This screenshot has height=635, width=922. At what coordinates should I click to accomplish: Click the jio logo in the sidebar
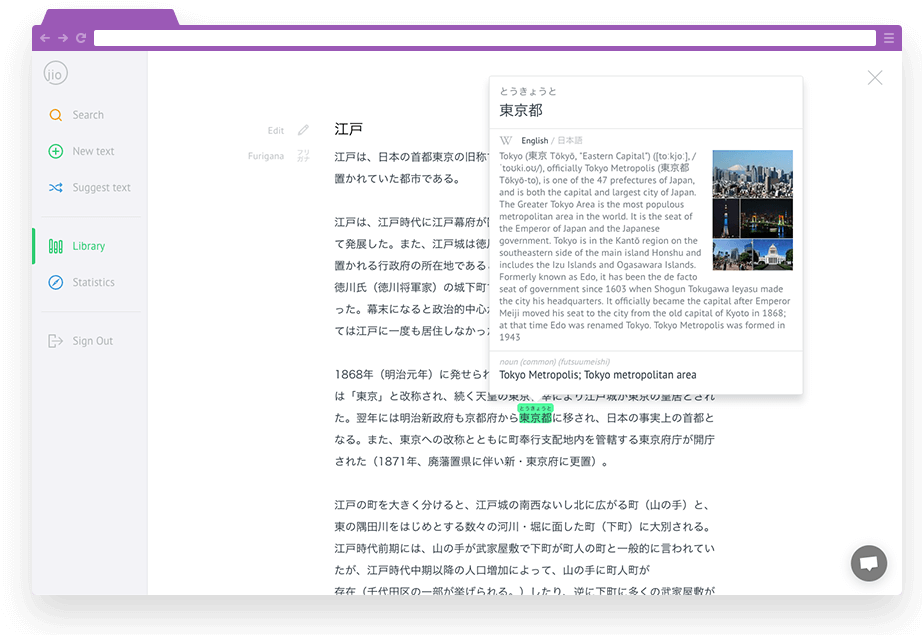pos(56,73)
